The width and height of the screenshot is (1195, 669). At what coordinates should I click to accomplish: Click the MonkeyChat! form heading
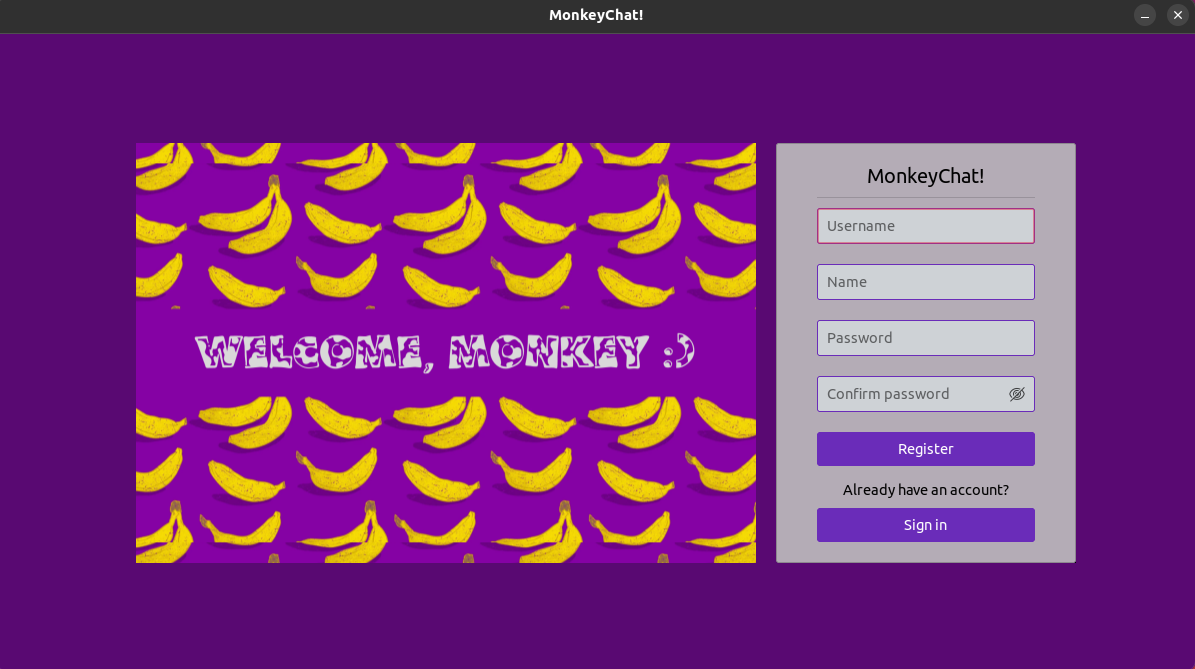[925, 176]
